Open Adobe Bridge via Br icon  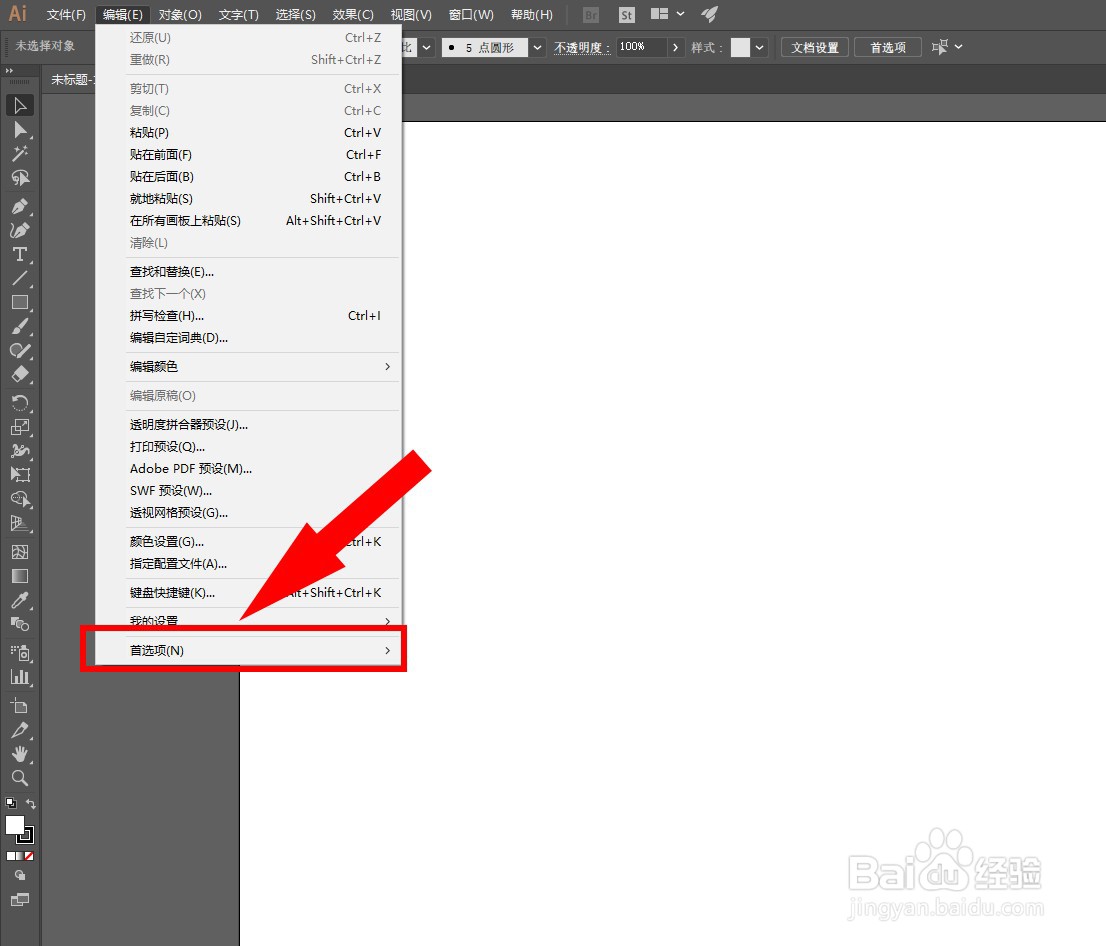point(591,15)
